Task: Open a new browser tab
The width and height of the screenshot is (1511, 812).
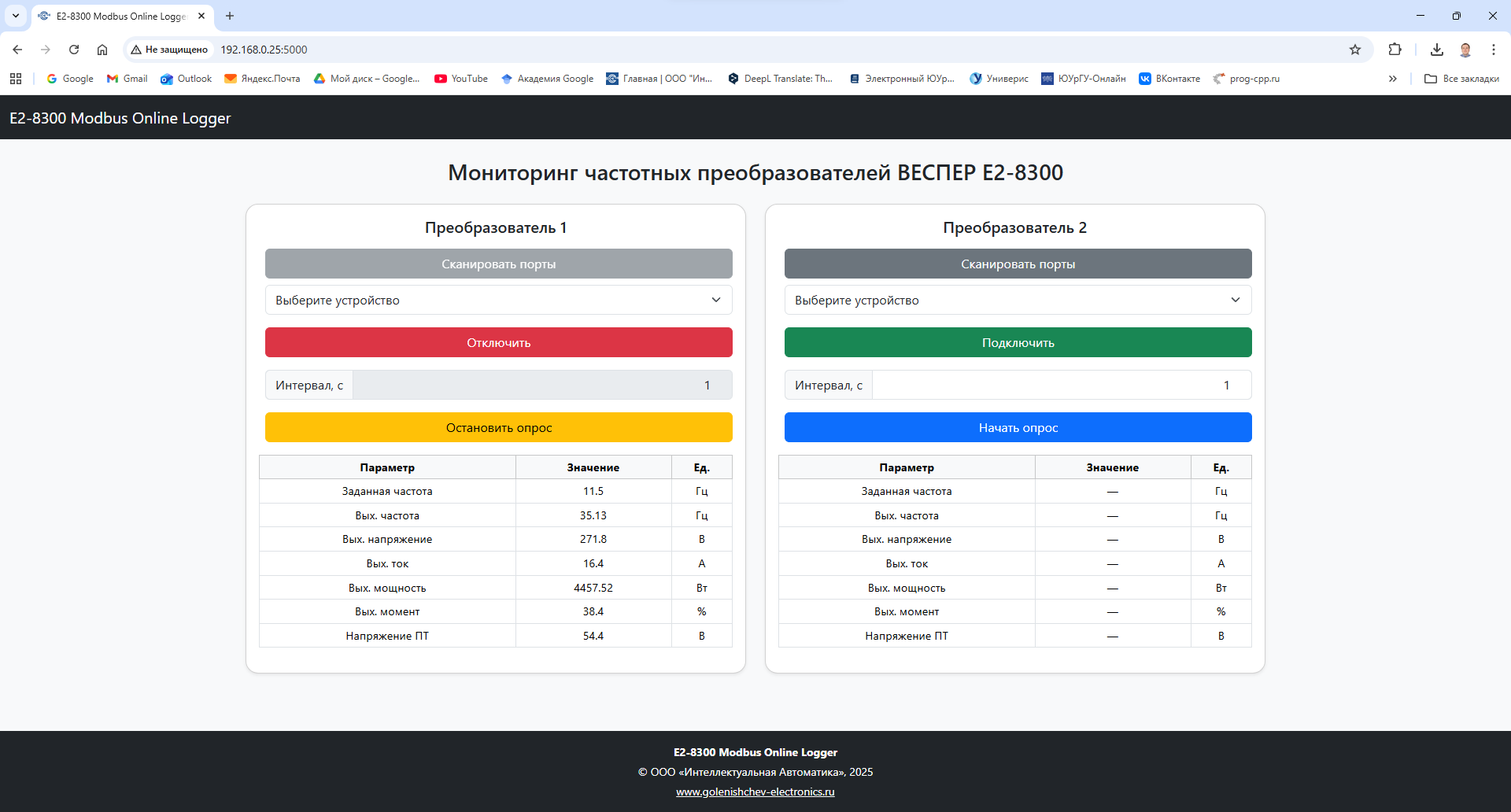Action: 230,16
